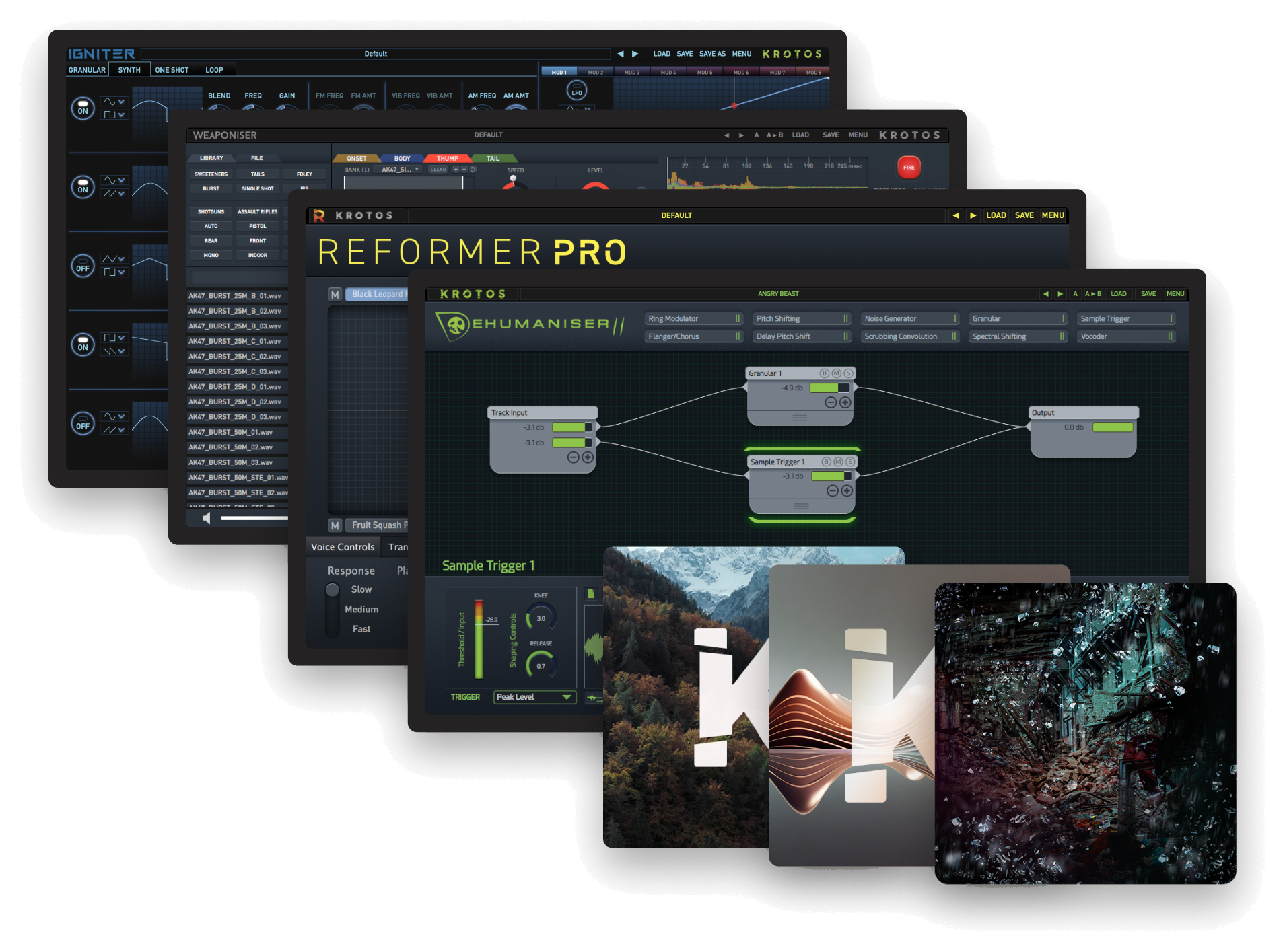Image resolution: width=1285 pixels, height=952 pixels.
Task: Click MENU in Dehumaniser header
Action: (x=1175, y=294)
